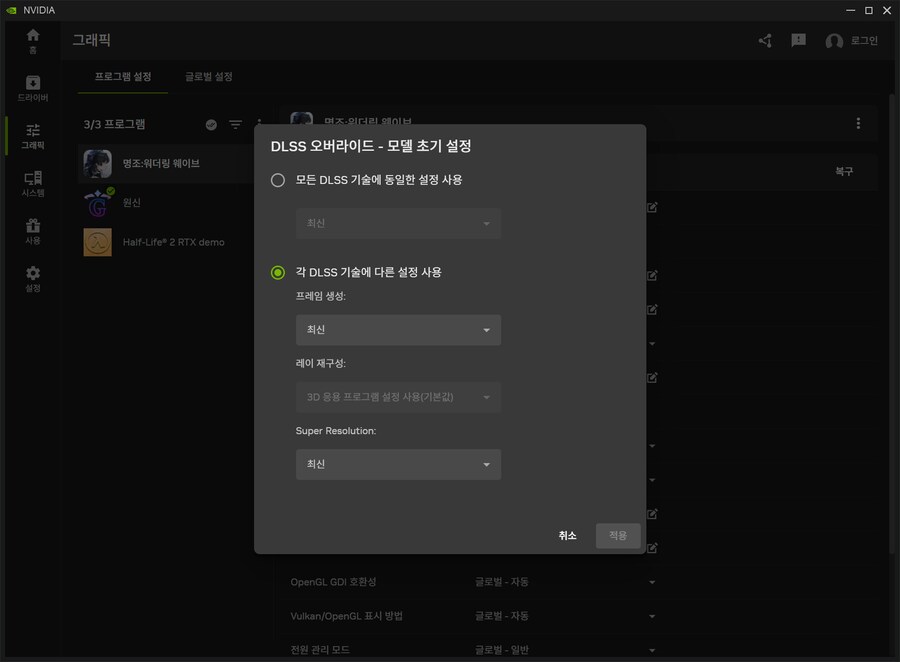The width and height of the screenshot is (900, 662).
Task: Open the feedback icon in header
Action: tap(798, 40)
